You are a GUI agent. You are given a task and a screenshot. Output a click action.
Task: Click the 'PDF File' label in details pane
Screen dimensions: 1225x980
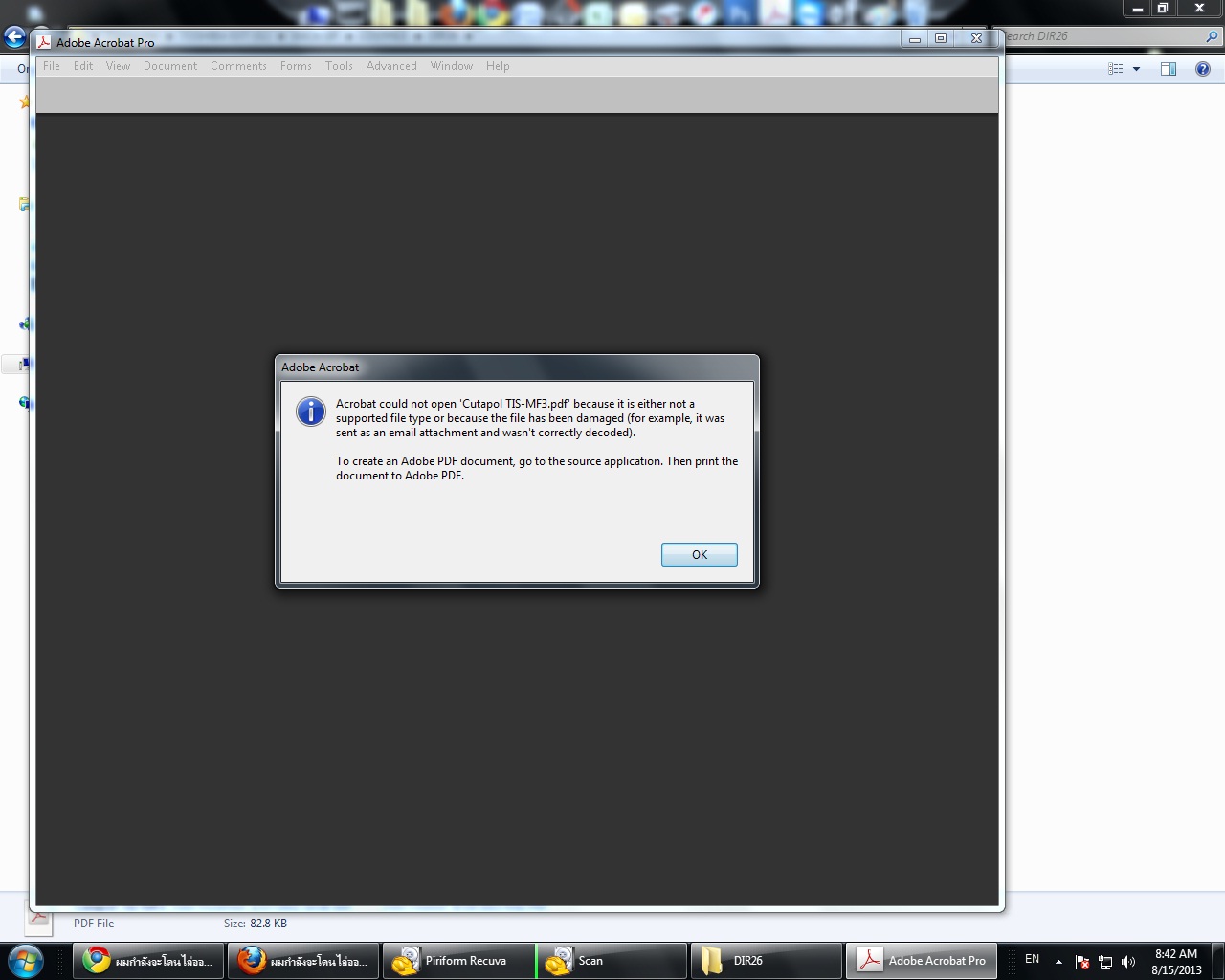pyautogui.click(x=94, y=924)
